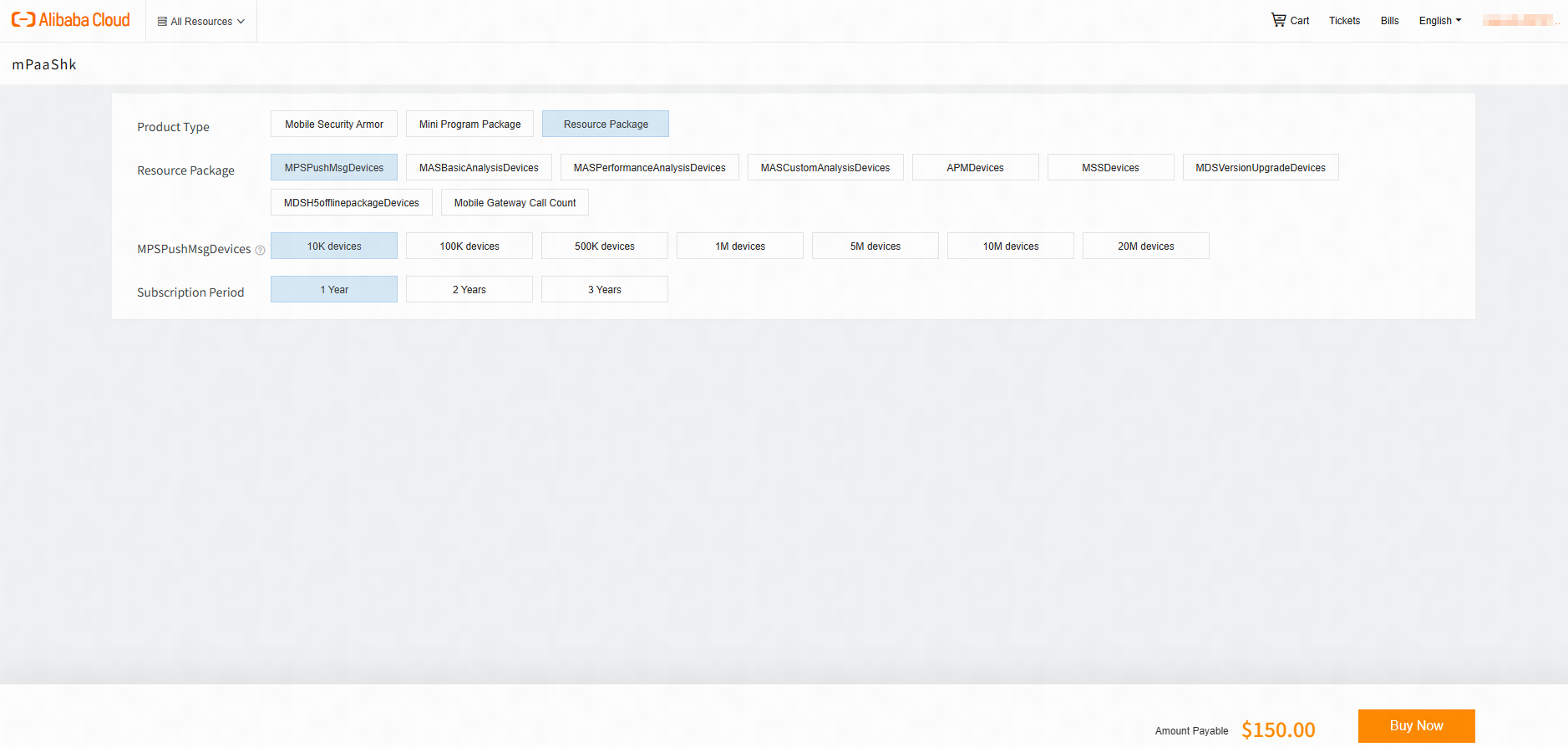
Task: Select Mobile Security Armor product type
Action: [x=334, y=124]
